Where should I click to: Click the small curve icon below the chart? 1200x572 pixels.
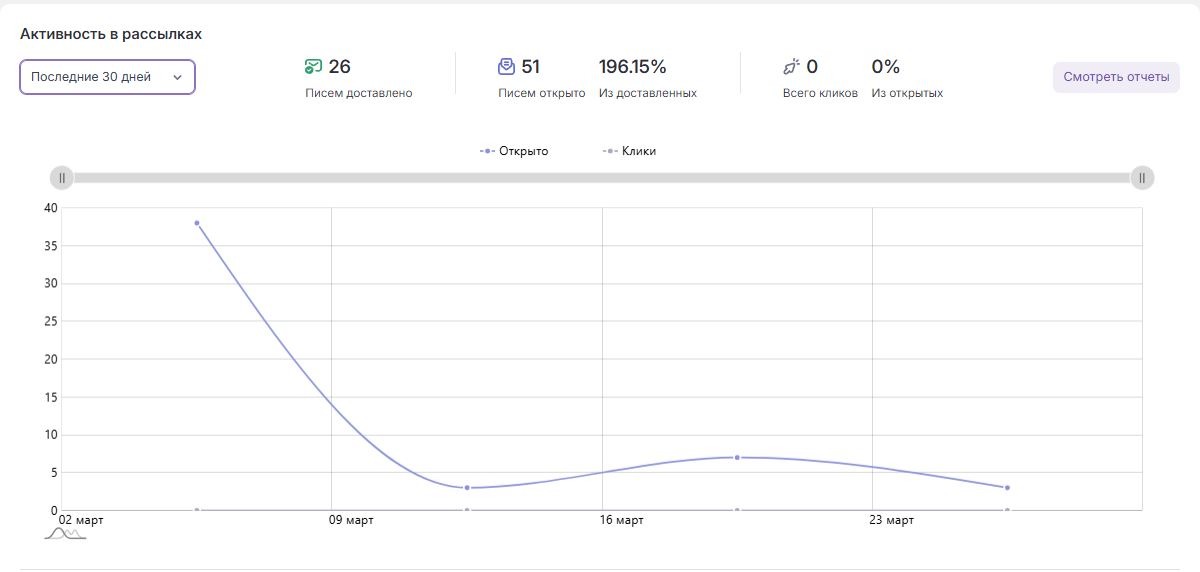pos(65,534)
